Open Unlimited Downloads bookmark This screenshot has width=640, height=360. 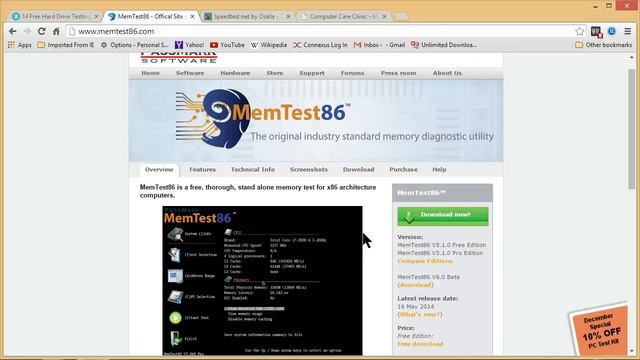coord(444,45)
